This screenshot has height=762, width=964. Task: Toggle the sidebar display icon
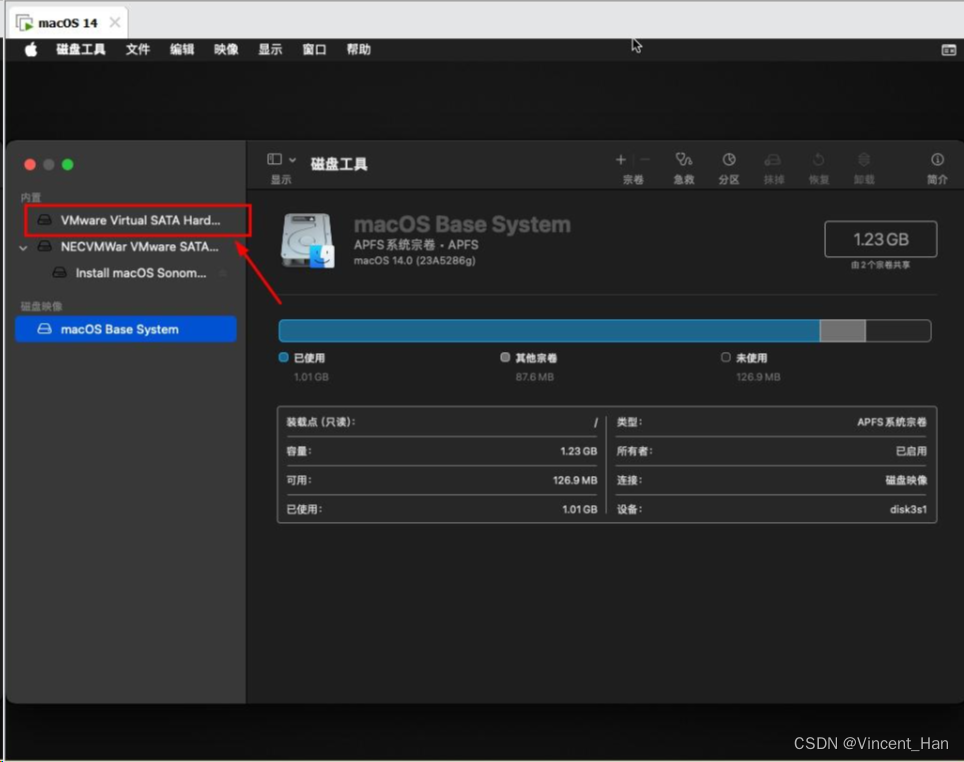pyautogui.click(x=274, y=160)
